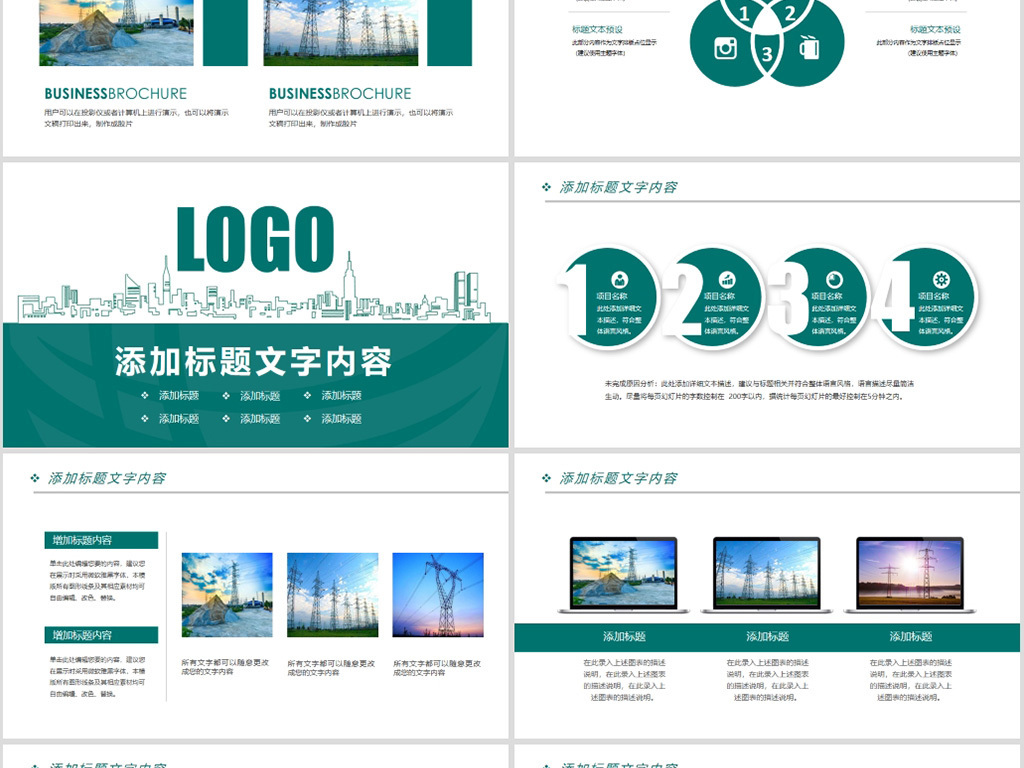Image resolution: width=1024 pixels, height=768 pixels.
Task: Click the middle 添加标题 label on the green bar
Action: pos(767,636)
